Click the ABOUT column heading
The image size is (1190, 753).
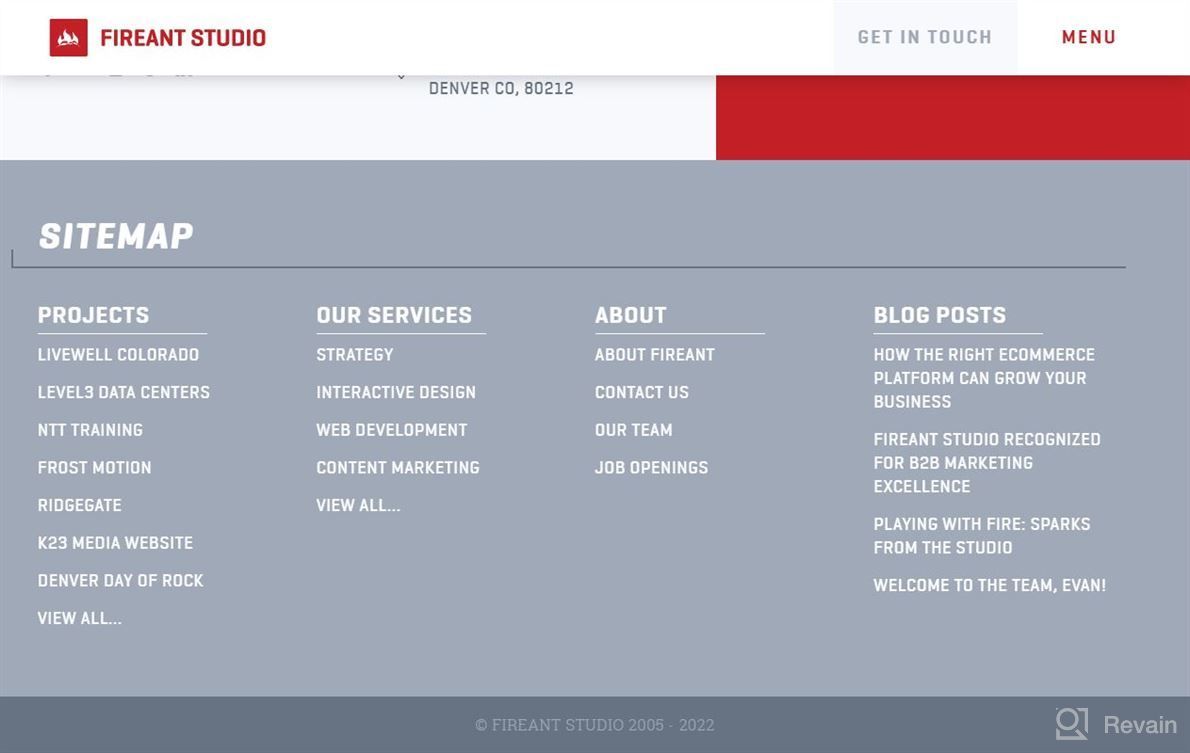pyautogui.click(x=631, y=315)
